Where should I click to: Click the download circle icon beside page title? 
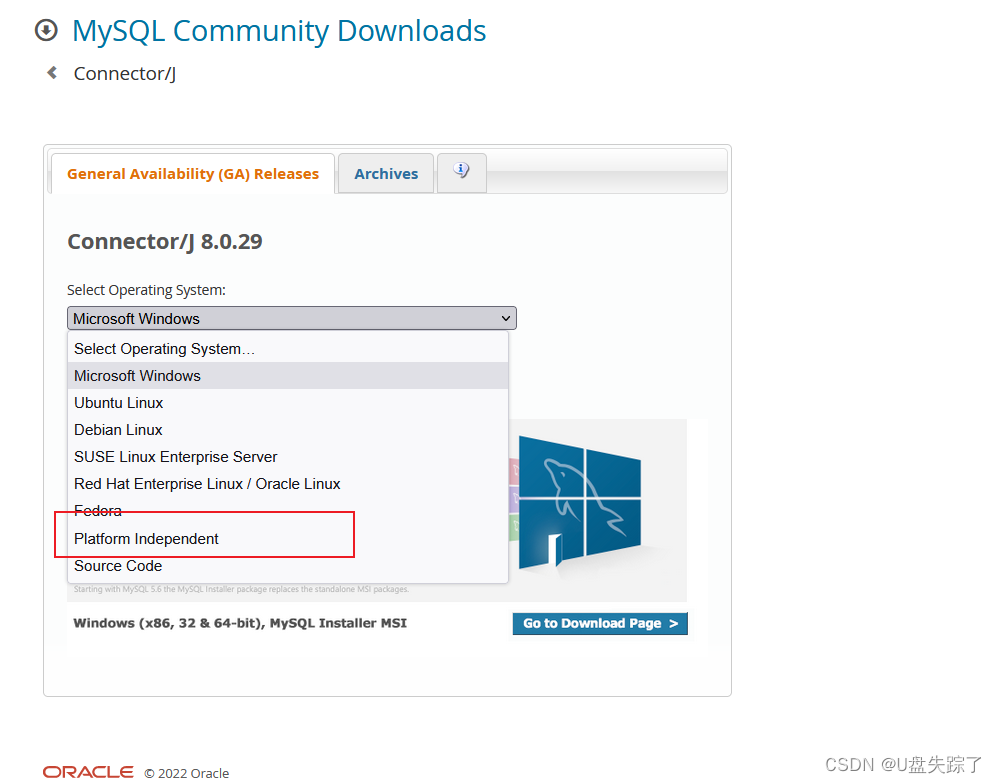(46, 30)
